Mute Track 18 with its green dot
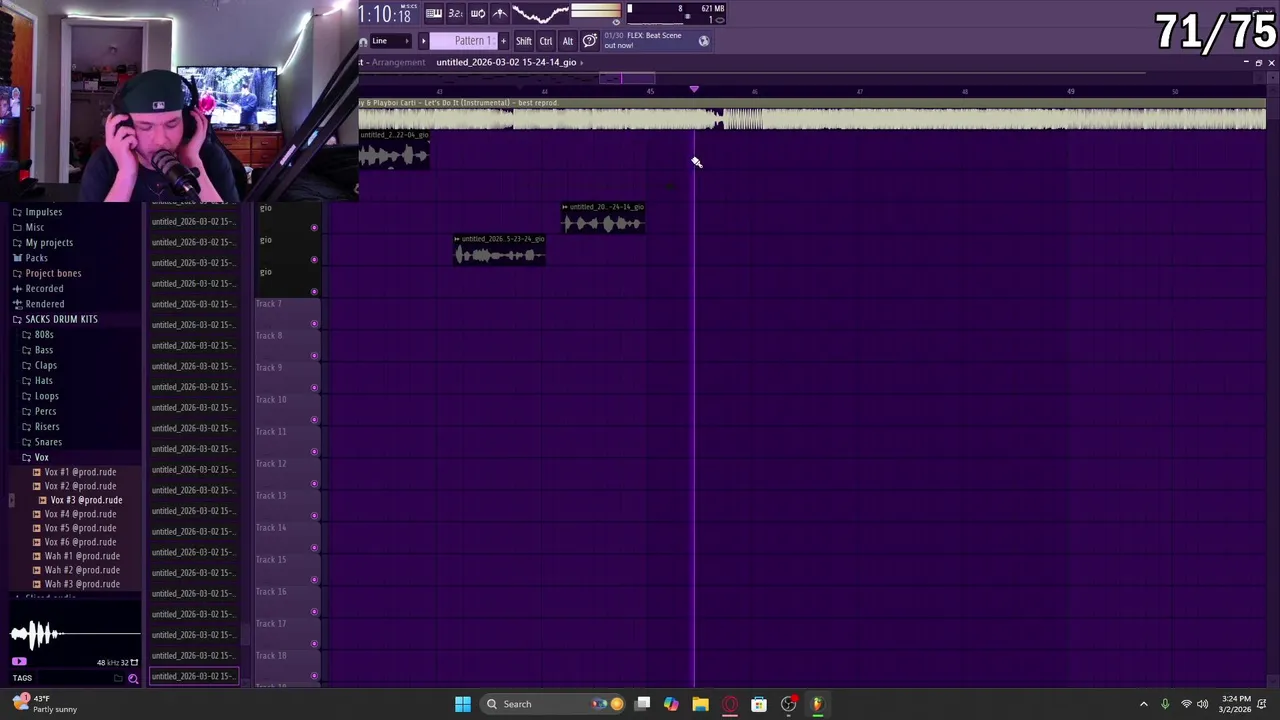 tap(314, 676)
